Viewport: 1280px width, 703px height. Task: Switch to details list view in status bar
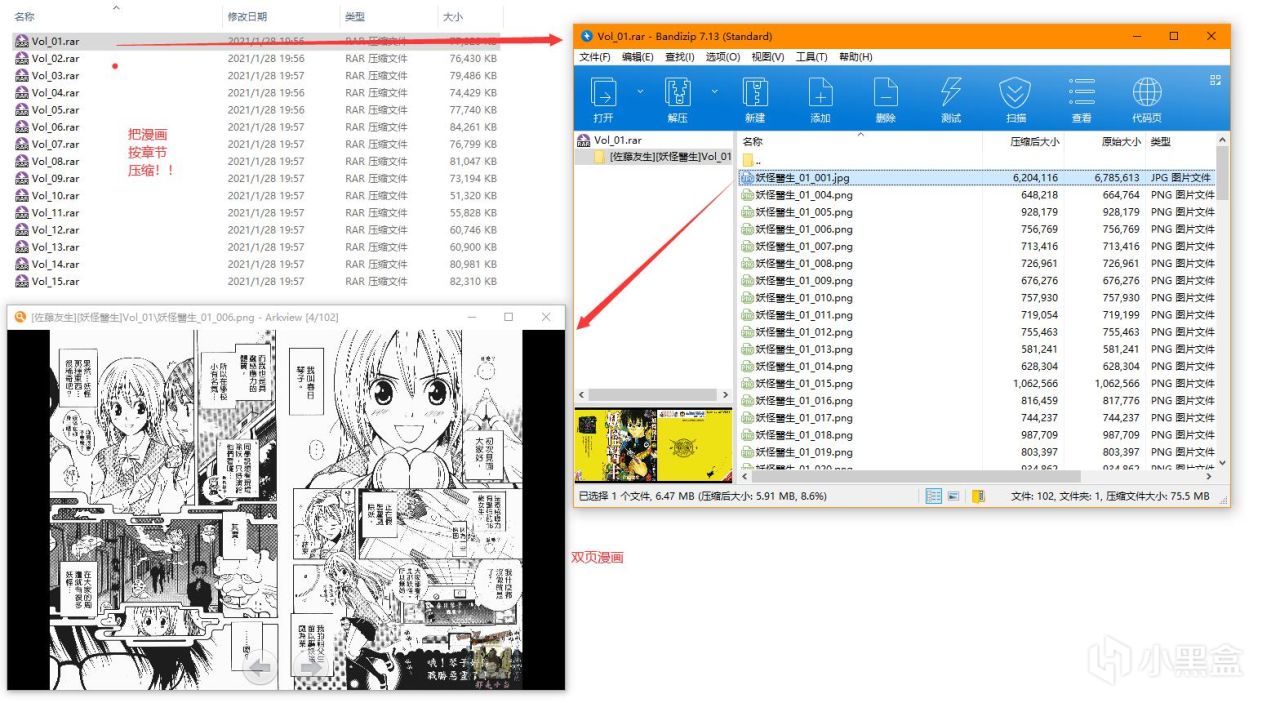click(933, 496)
